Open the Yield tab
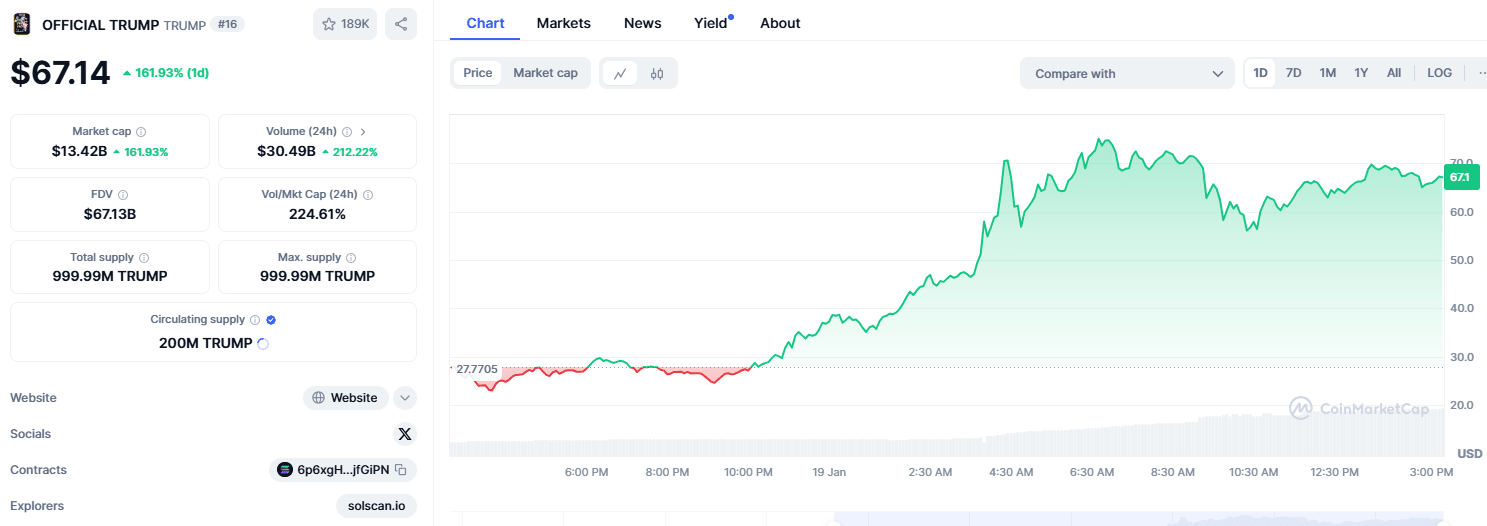This screenshot has height=526, width=1487. (x=713, y=23)
